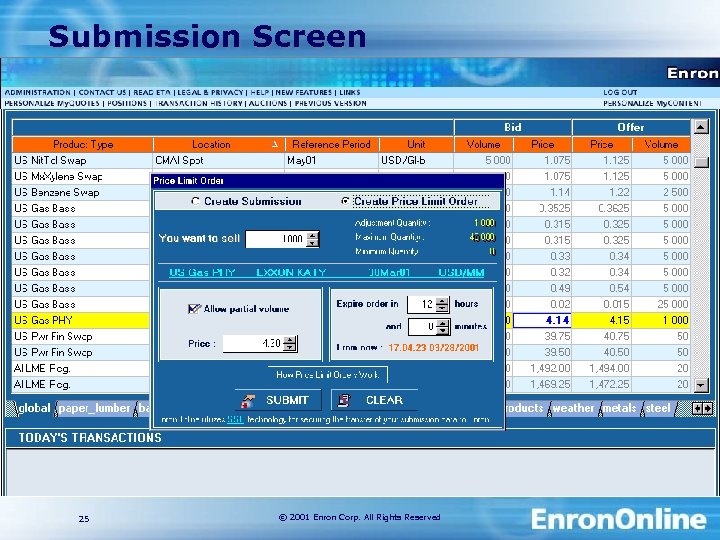Click the quotes scrollbar thumb
This screenshot has width=720, height=540.
coord(701,162)
